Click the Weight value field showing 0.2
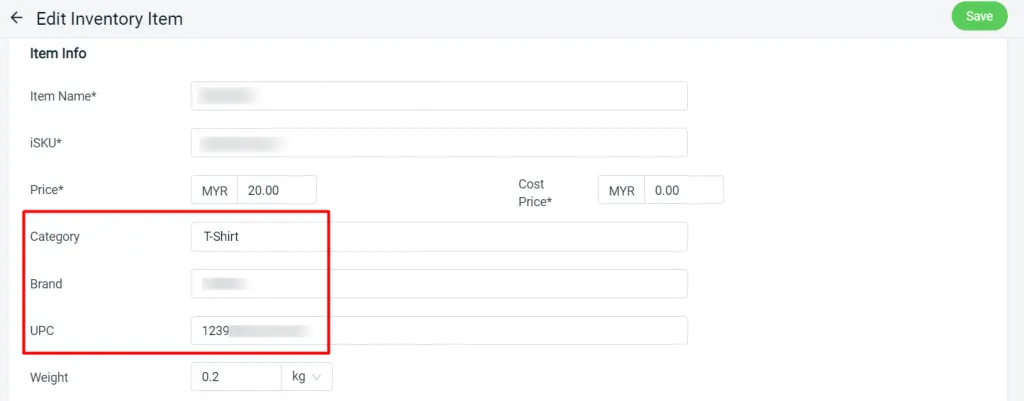1024x401 pixels. pyautogui.click(x=236, y=377)
